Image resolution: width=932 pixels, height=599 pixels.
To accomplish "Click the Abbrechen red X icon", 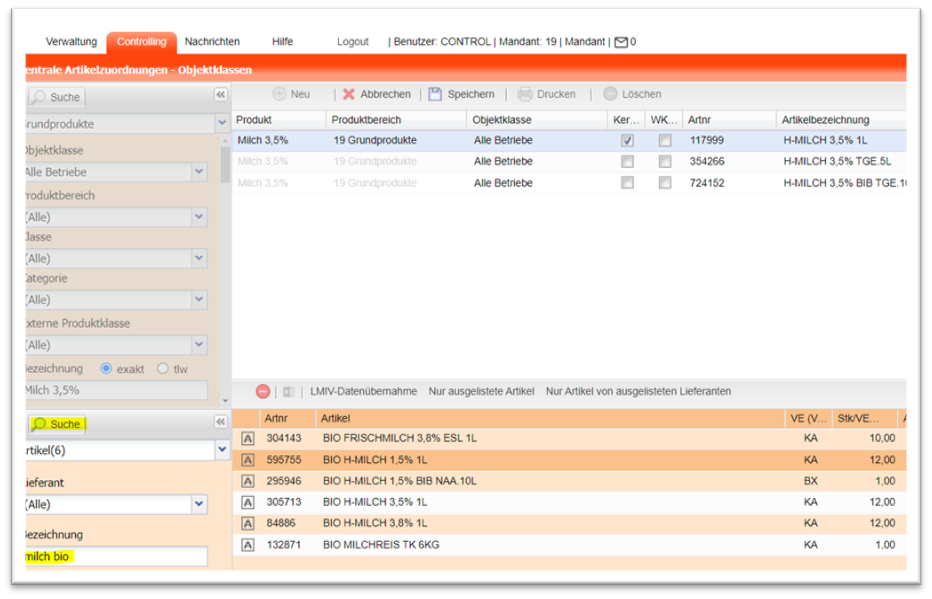I will click(349, 94).
